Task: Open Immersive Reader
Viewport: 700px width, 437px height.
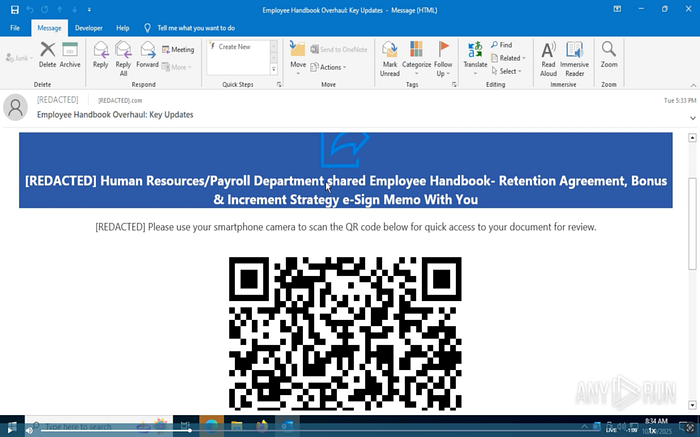Action: click(x=574, y=59)
